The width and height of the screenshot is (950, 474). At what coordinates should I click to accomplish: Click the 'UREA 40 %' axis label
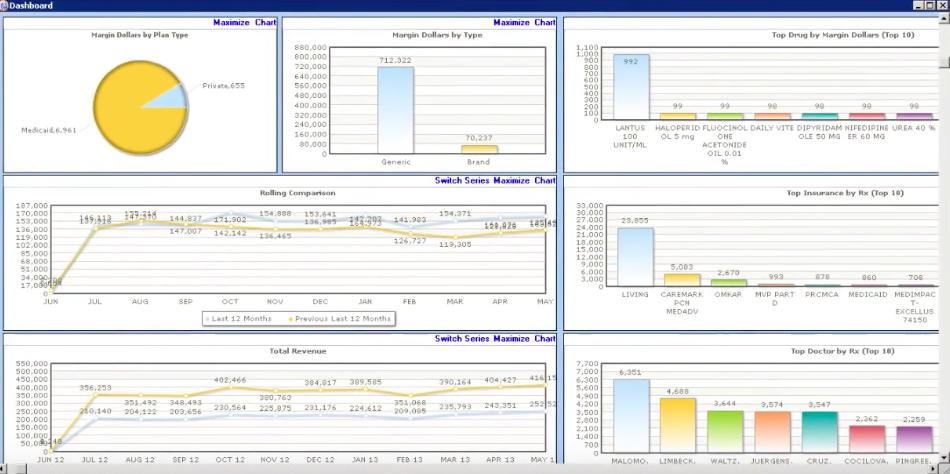pyautogui.click(x=914, y=128)
